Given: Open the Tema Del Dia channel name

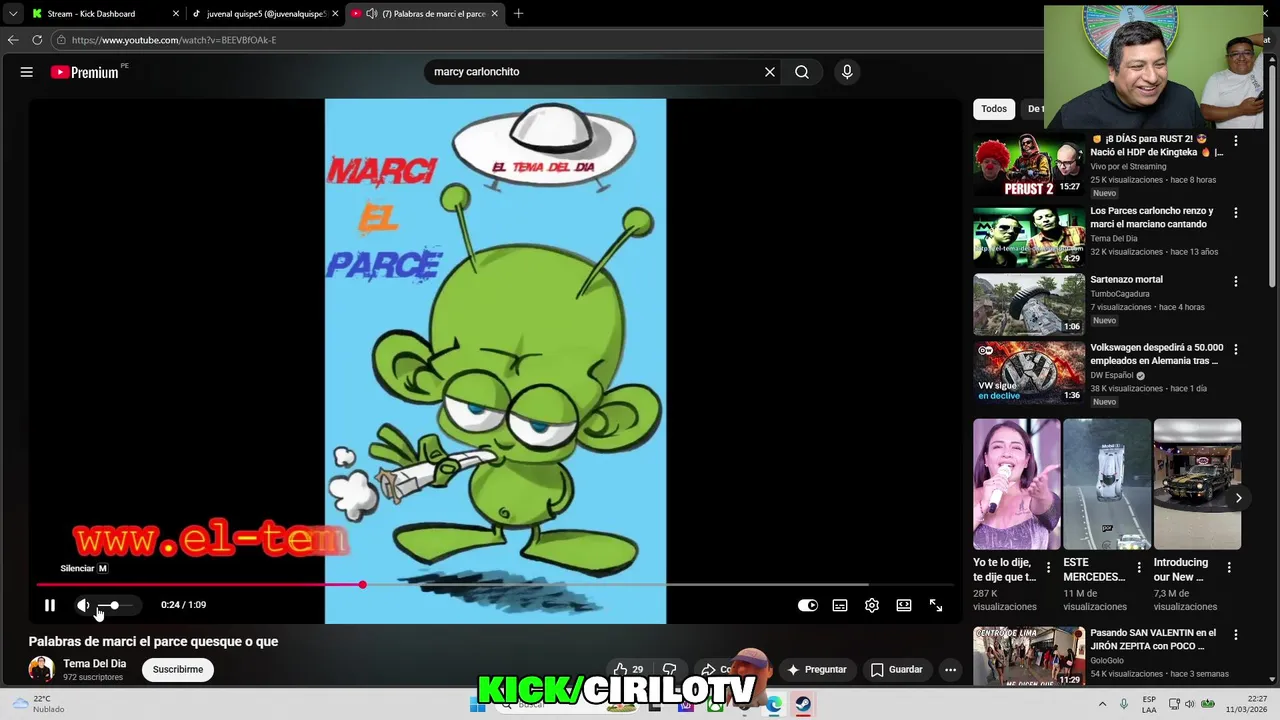Looking at the screenshot, I should [95, 664].
